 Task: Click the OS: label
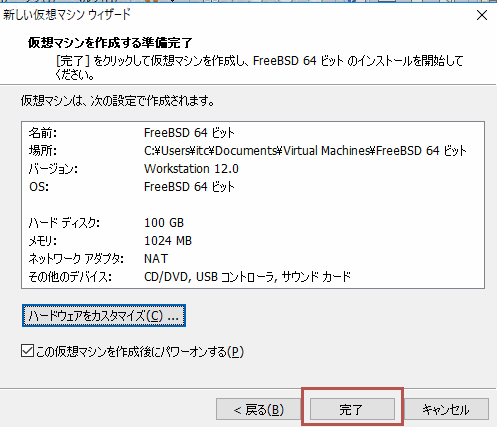(x=39, y=187)
